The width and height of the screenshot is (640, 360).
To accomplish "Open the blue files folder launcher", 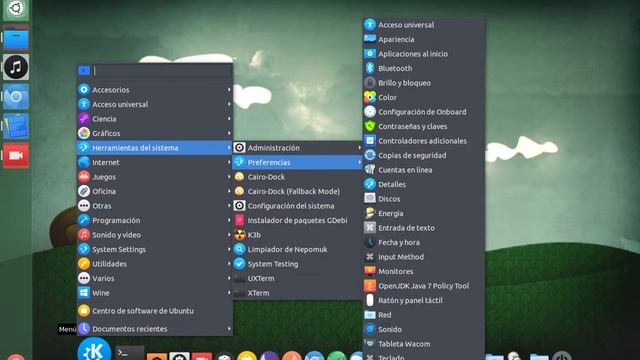I will pos(16,39).
